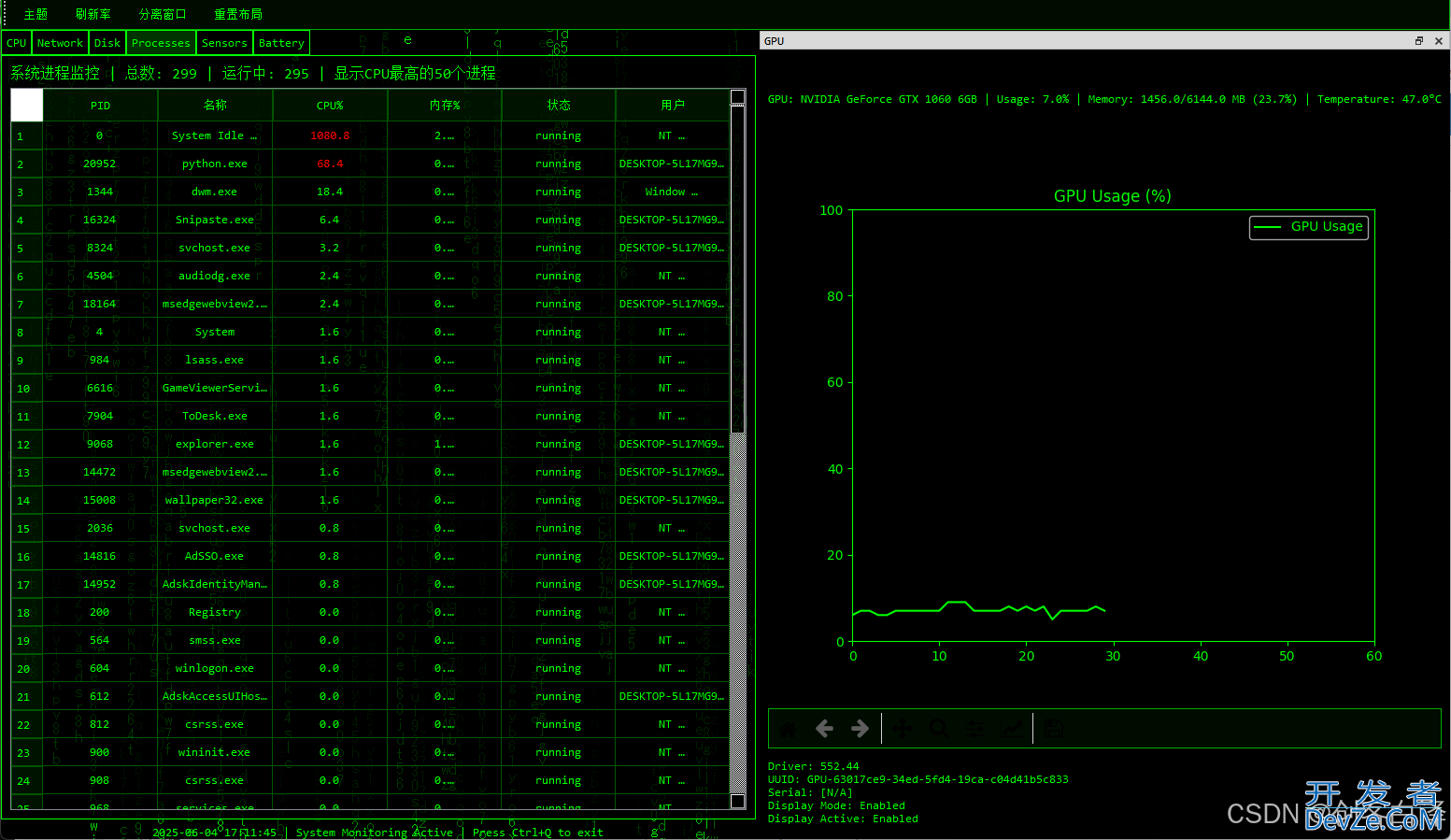
Task: Click CPU value 18.4 for dwm.exe
Action: (x=330, y=192)
